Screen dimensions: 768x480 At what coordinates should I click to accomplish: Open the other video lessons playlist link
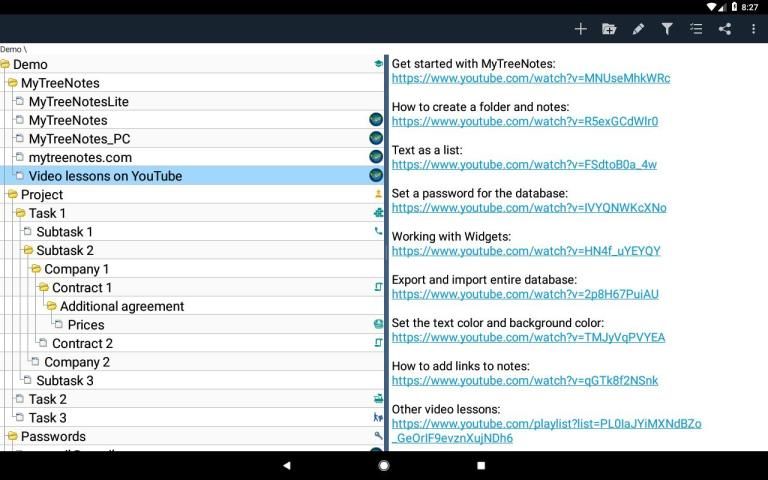coord(546,424)
